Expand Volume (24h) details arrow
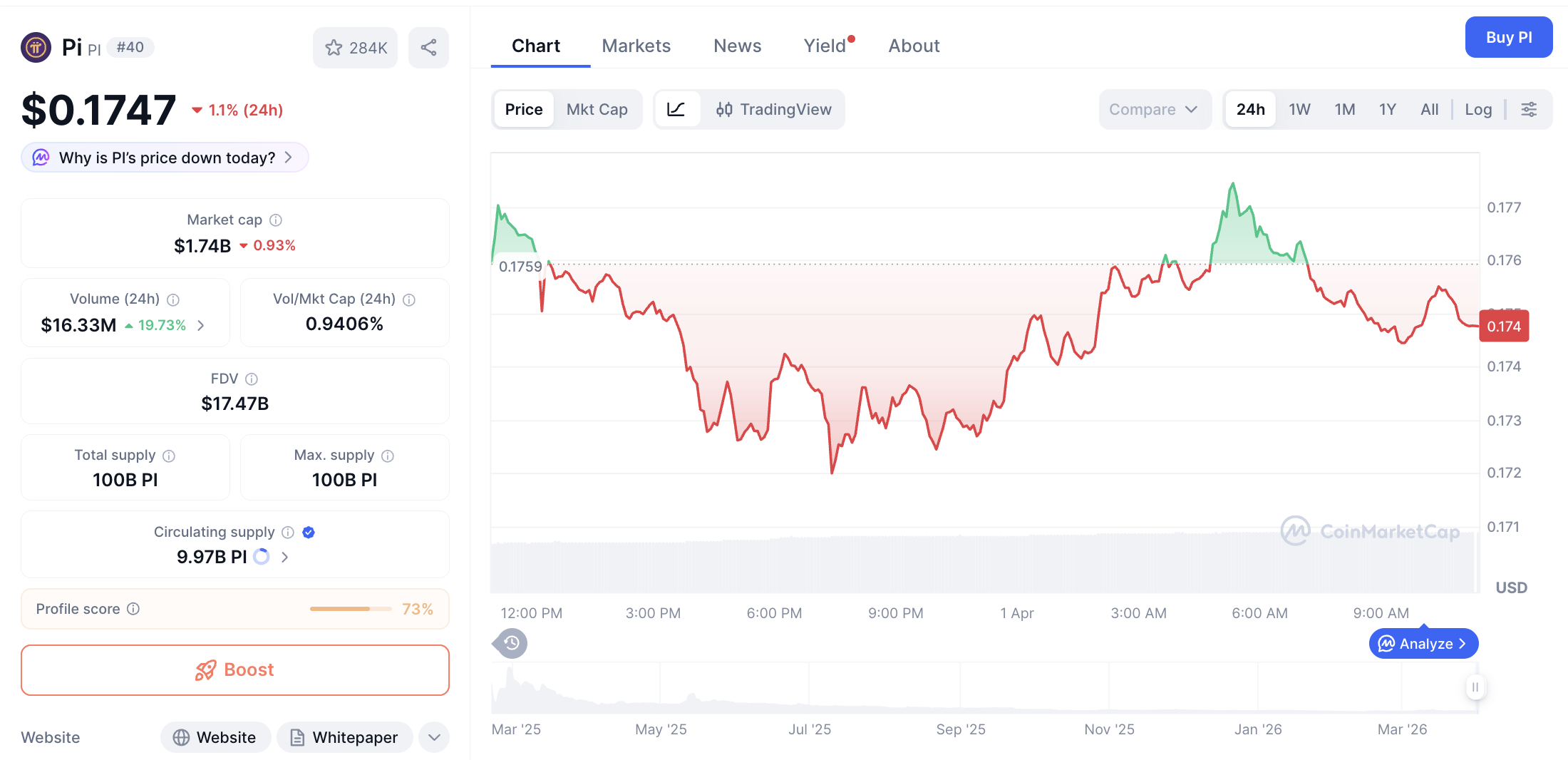Image resolution: width=1568 pixels, height=760 pixels. [x=200, y=325]
